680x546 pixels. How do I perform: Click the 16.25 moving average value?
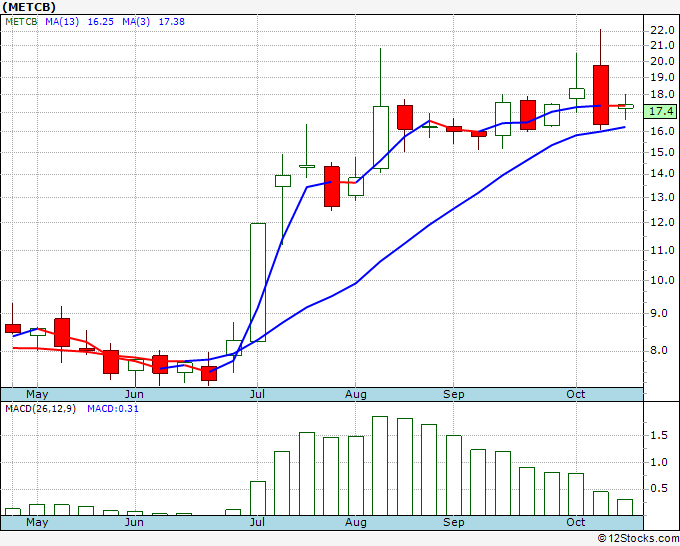[x=101, y=22]
